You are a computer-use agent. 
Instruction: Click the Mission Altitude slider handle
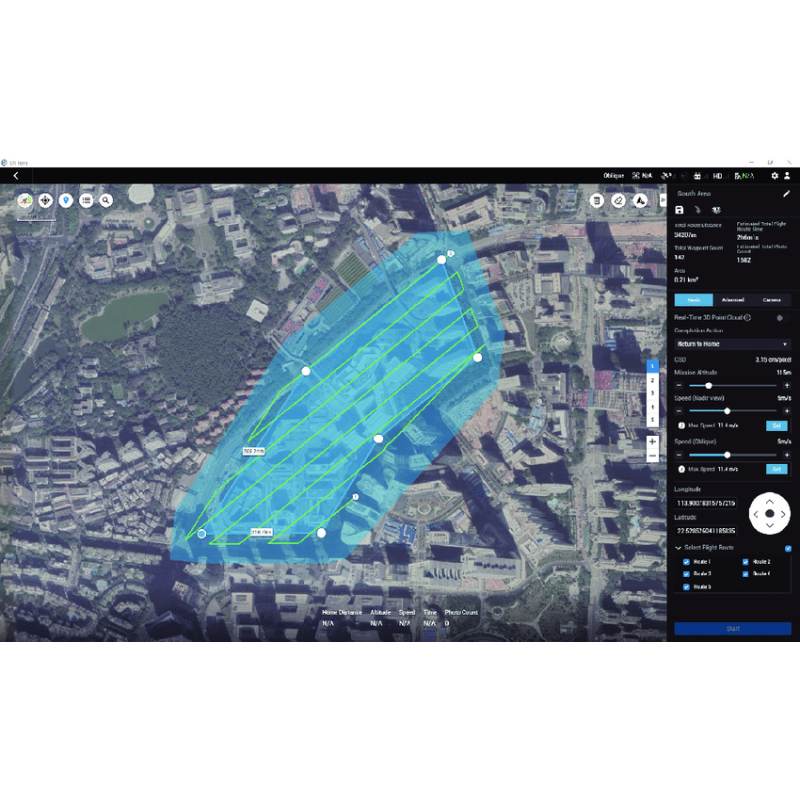(x=708, y=385)
